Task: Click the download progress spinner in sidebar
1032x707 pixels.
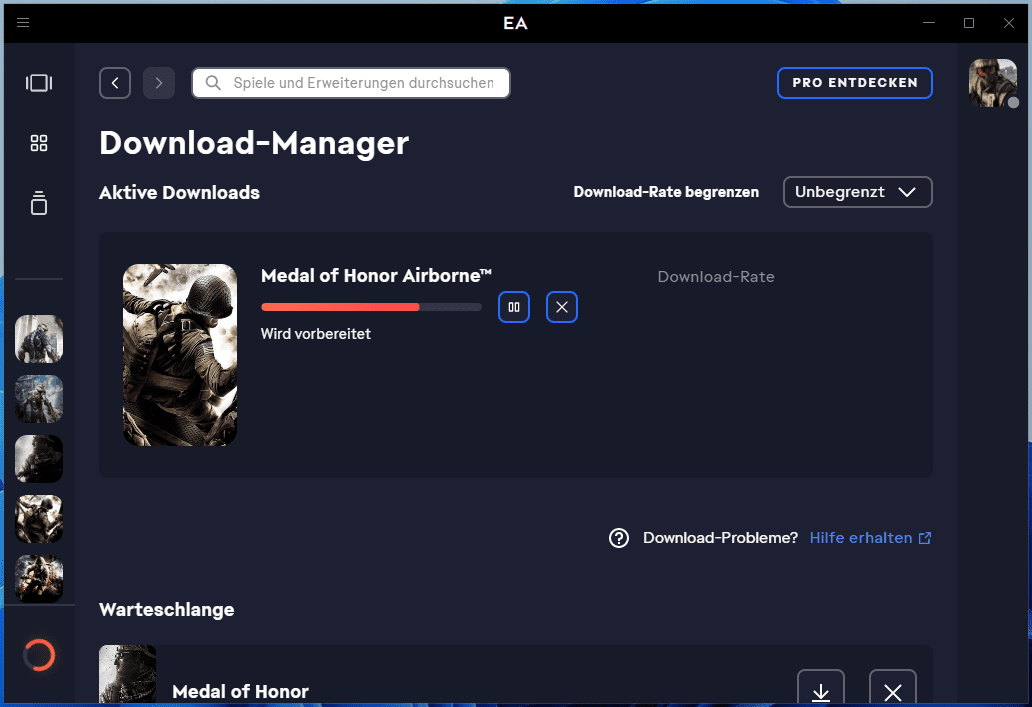Action: pyautogui.click(x=39, y=655)
